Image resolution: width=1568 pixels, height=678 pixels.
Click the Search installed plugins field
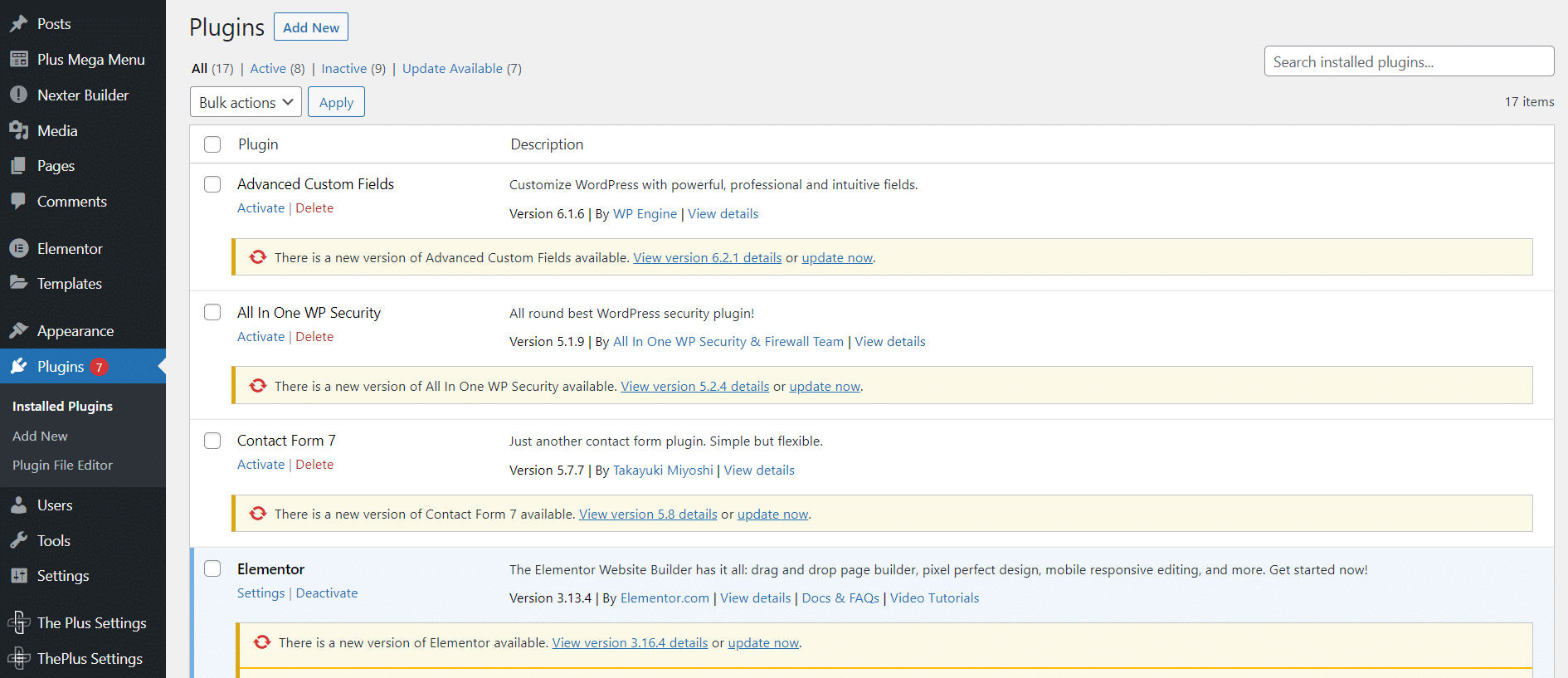[1409, 61]
